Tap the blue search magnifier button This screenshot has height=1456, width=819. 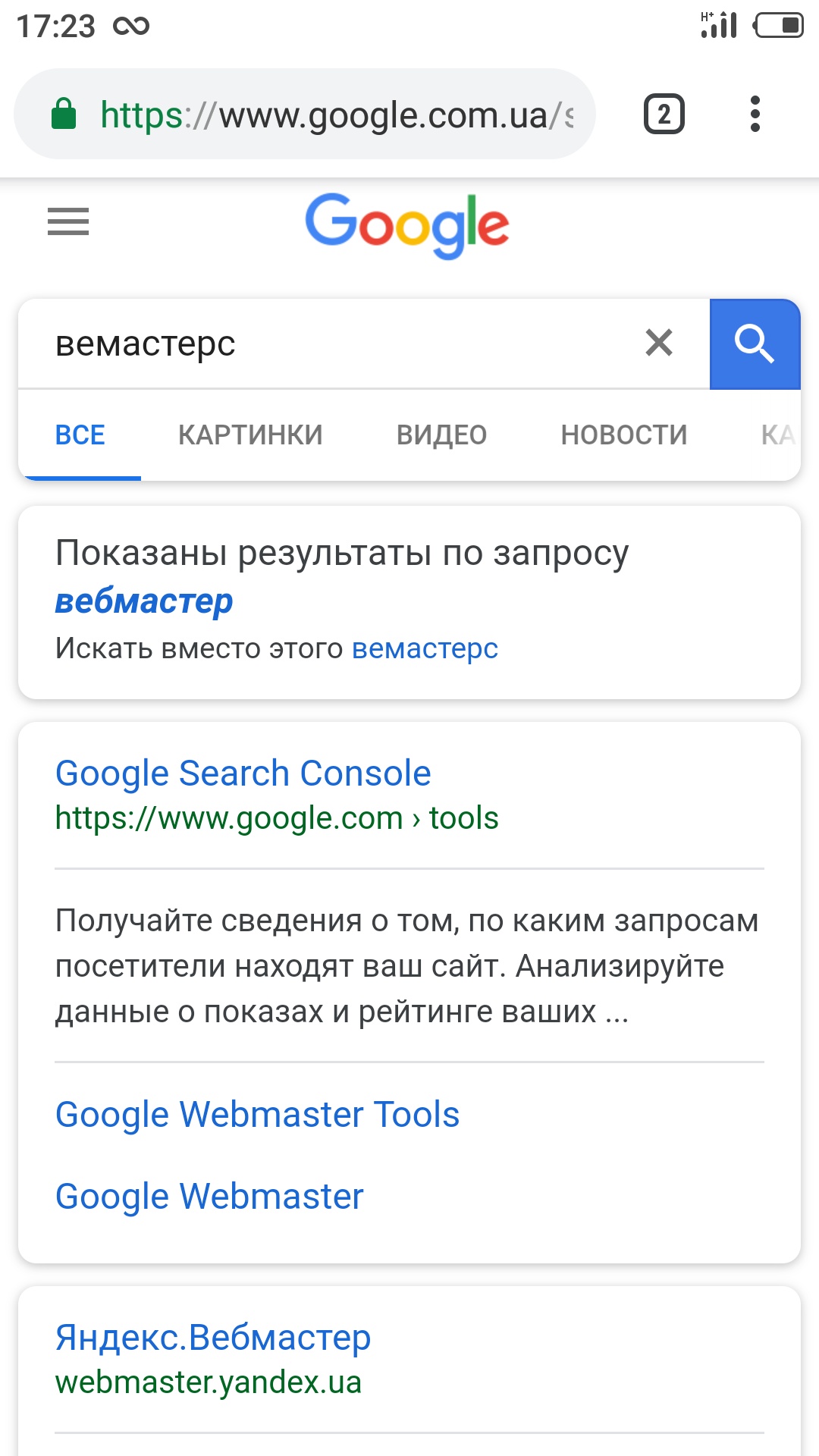pos(755,344)
